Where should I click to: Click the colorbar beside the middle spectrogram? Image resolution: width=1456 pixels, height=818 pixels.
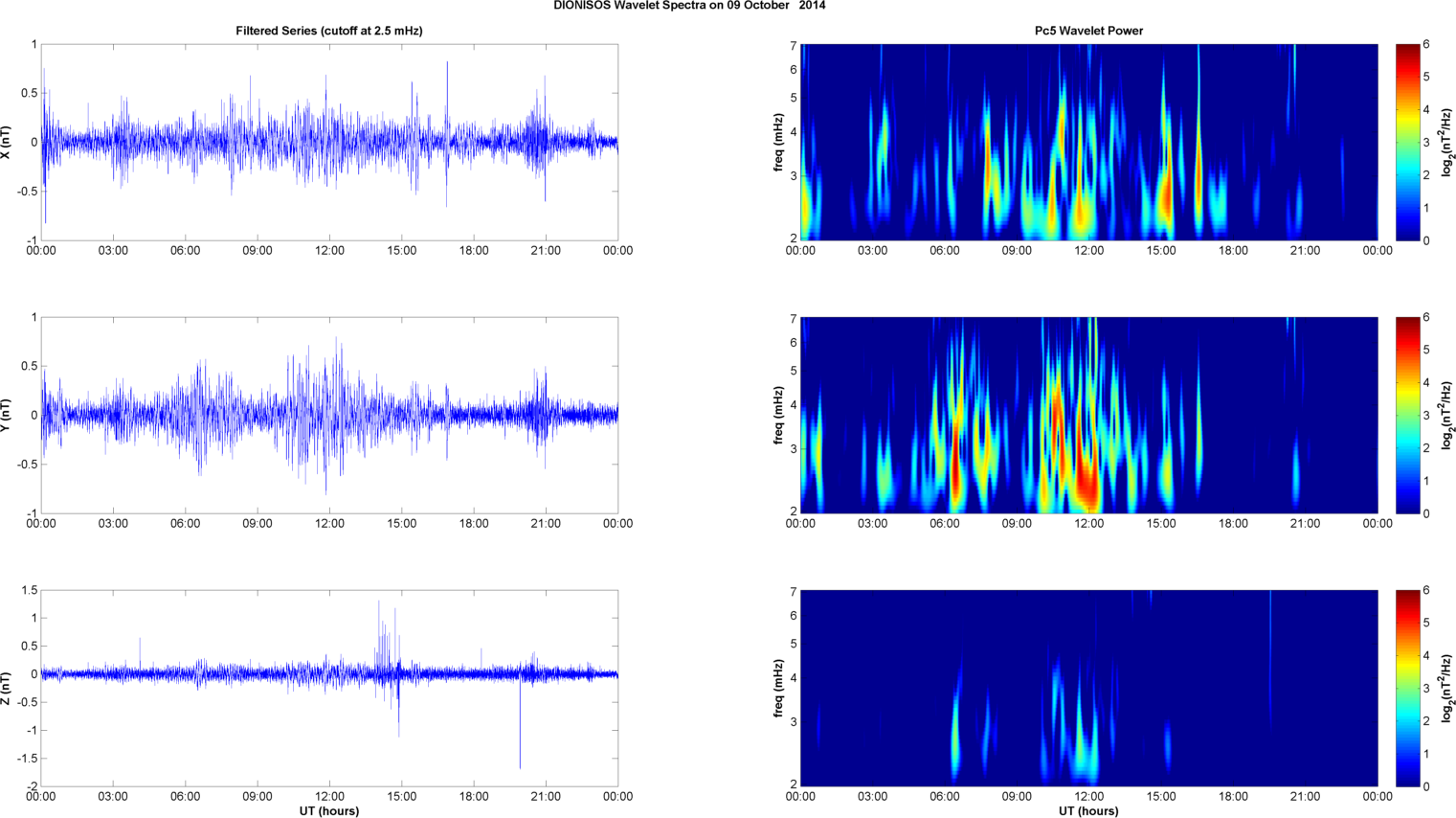pos(1407,415)
